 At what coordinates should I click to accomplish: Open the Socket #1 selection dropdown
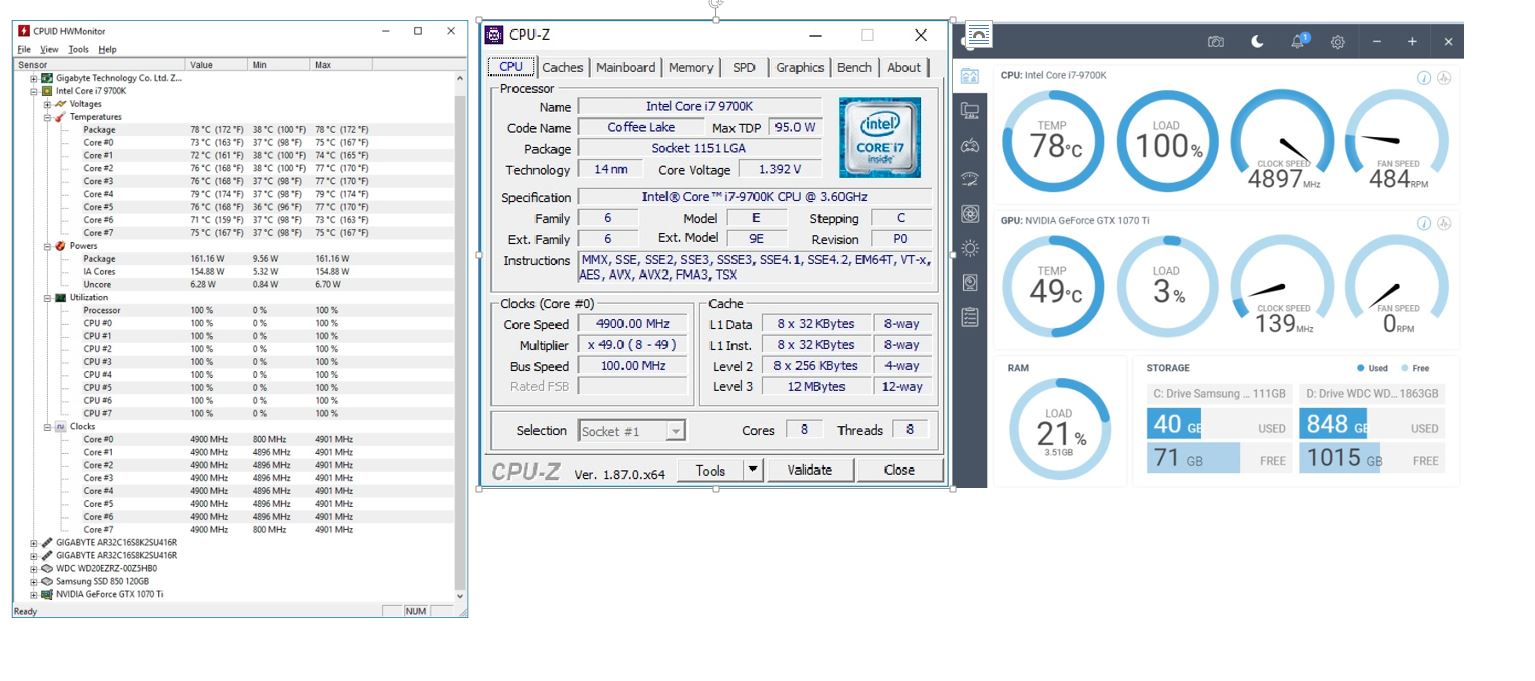point(632,431)
